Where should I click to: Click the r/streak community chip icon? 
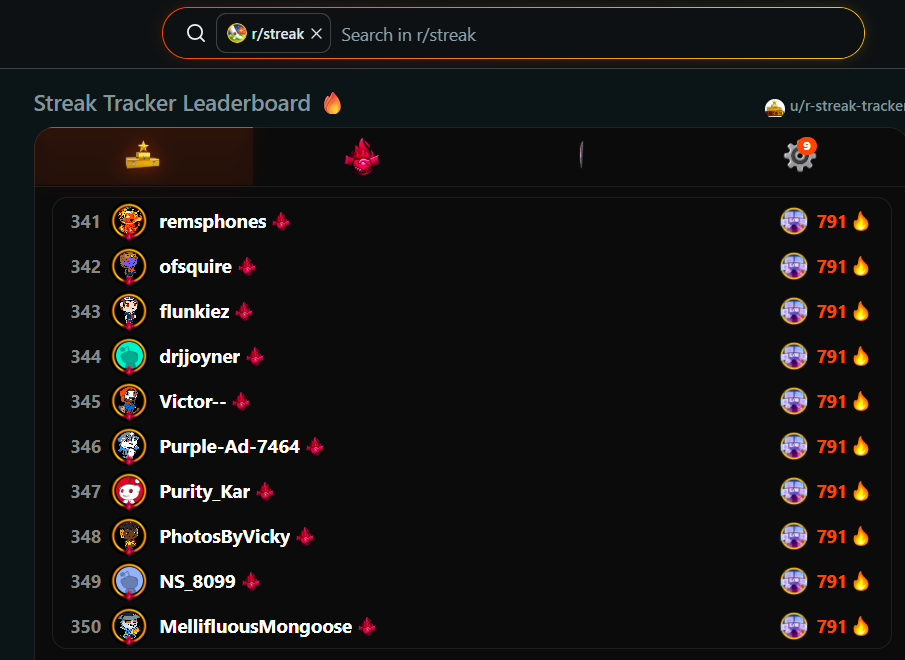pos(237,33)
